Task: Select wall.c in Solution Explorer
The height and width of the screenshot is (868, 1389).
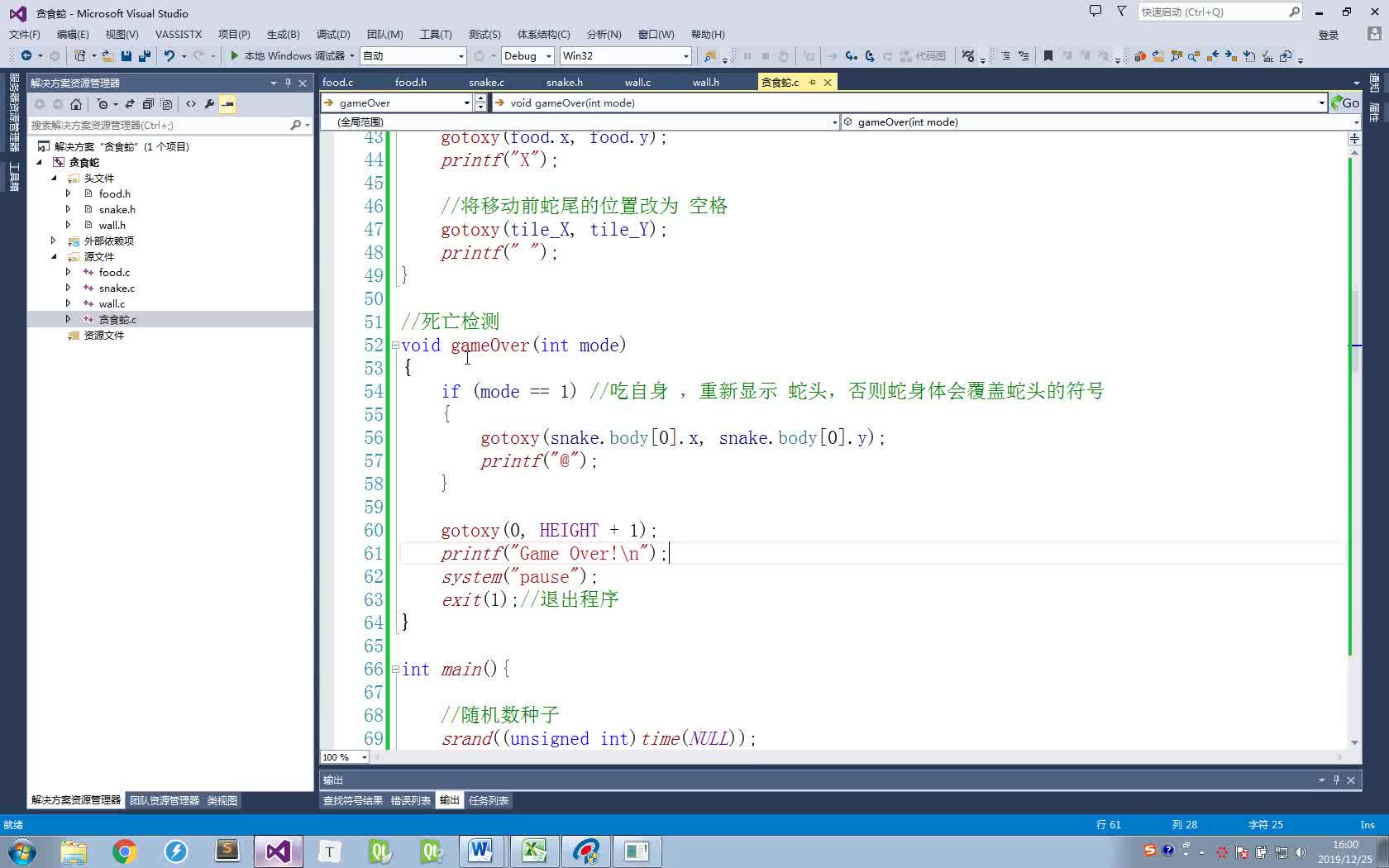Action: pyautogui.click(x=112, y=303)
